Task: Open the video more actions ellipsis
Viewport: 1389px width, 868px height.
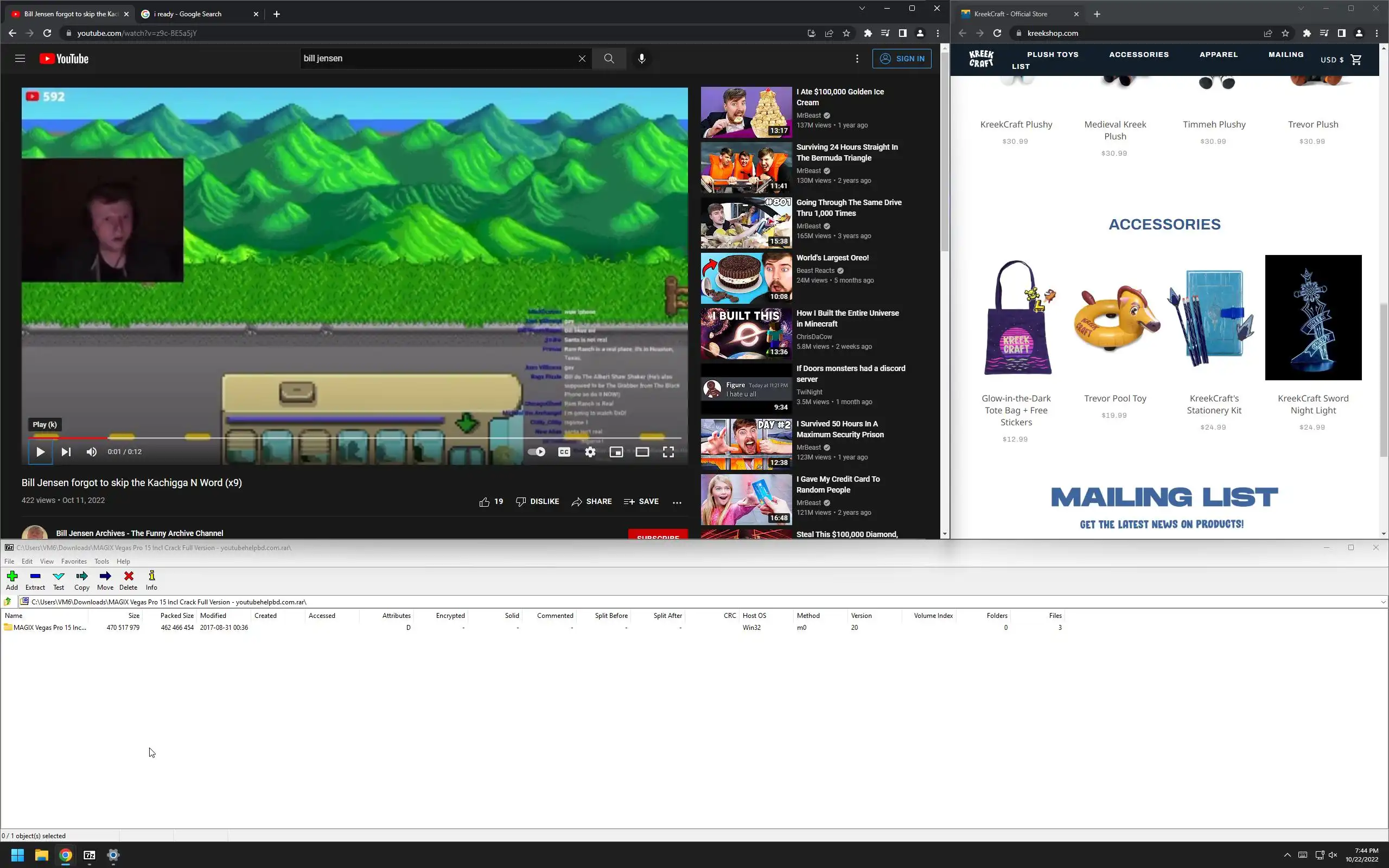Action: [x=677, y=502]
